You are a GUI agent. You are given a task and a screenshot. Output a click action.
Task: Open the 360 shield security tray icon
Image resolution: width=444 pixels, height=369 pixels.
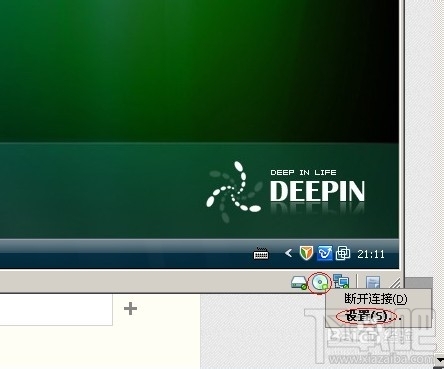pos(306,253)
